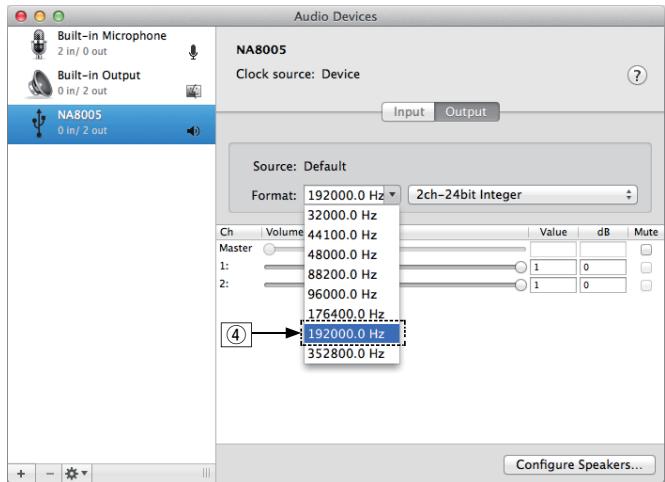This screenshot has height=482, width=665.
Task: Zoom the Audio Devices window with green button
Action: click(x=59, y=16)
